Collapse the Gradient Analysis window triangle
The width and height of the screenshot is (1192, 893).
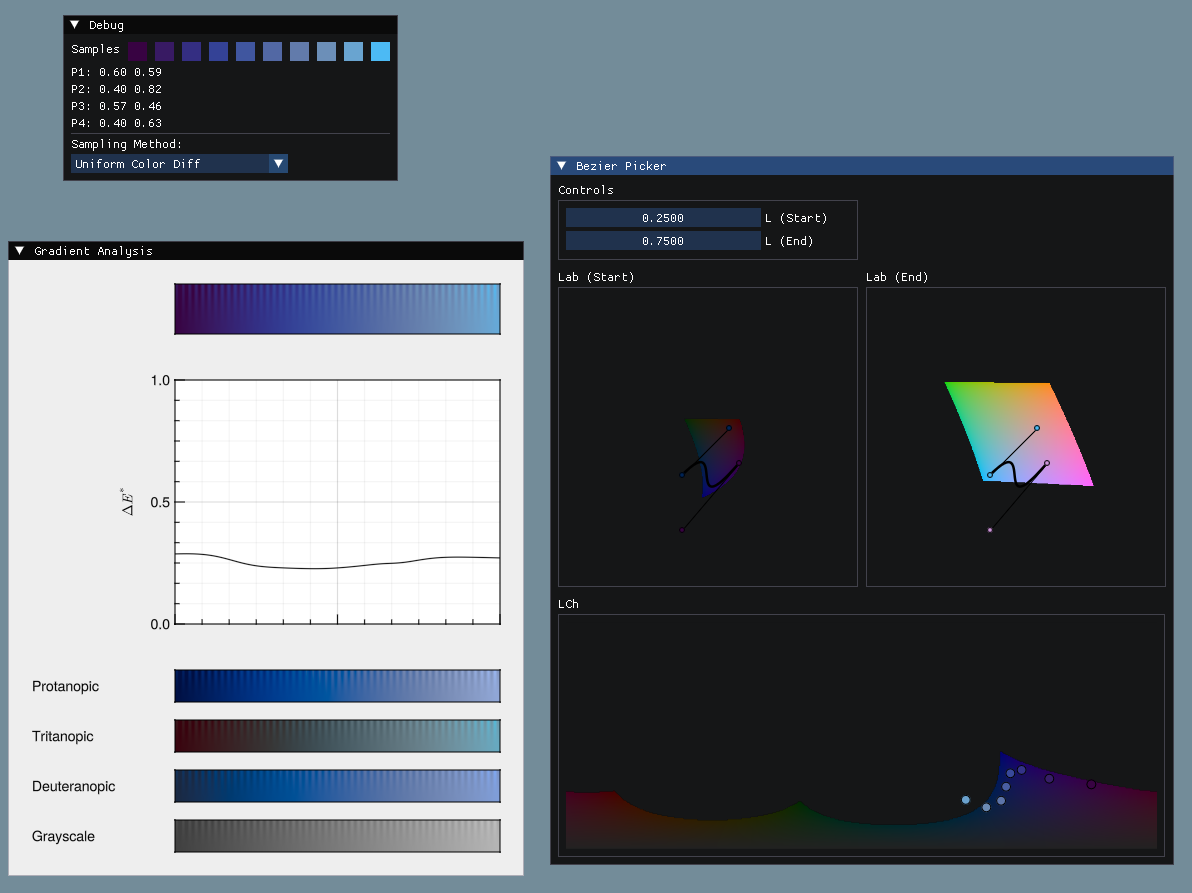(x=20, y=251)
